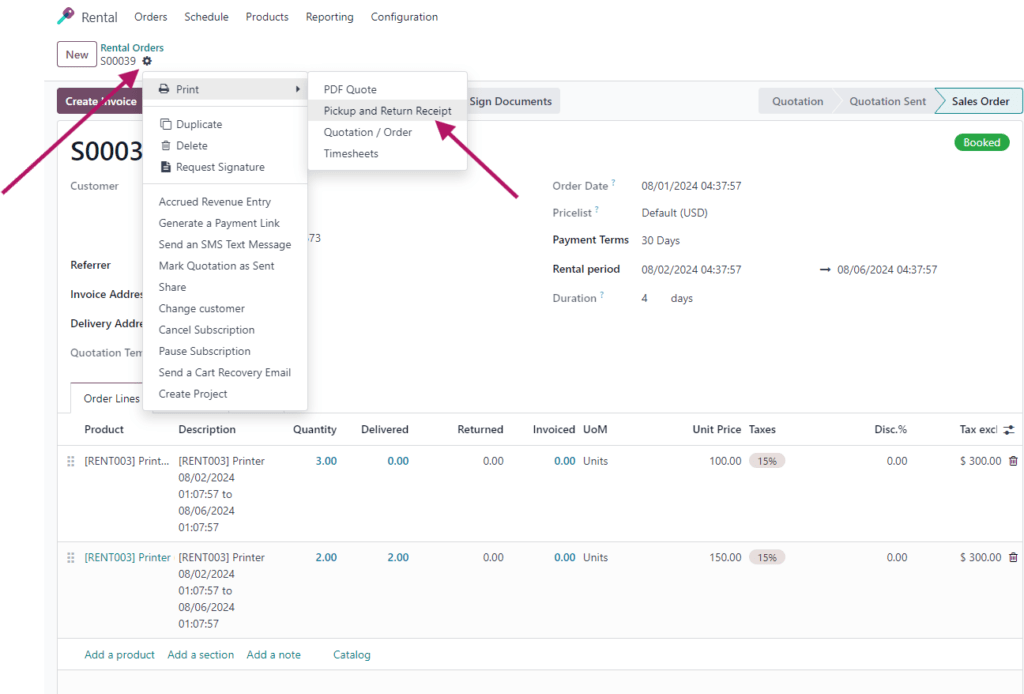Viewport: 1024px width, 694px height.
Task: Open the Configuration menu
Action: point(404,17)
